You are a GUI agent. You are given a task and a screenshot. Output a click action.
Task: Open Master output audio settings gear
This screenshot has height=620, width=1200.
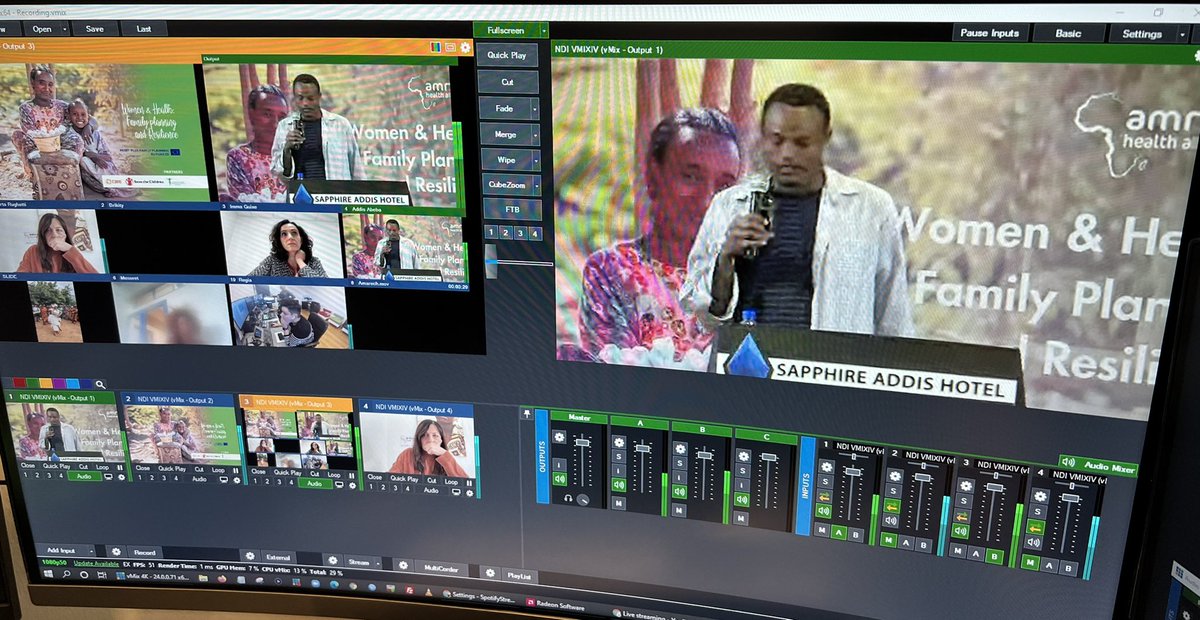(x=559, y=436)
